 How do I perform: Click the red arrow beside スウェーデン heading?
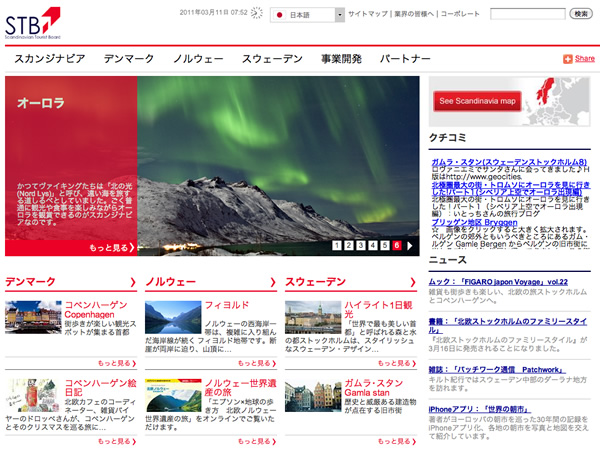pyautogui.click(x=412, y=282)
